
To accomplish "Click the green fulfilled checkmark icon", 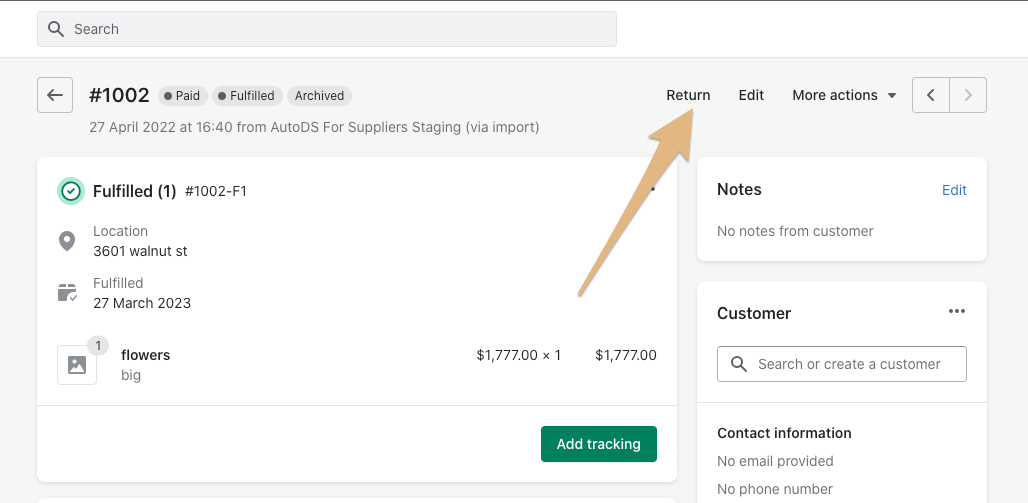I will pos(71,191).
